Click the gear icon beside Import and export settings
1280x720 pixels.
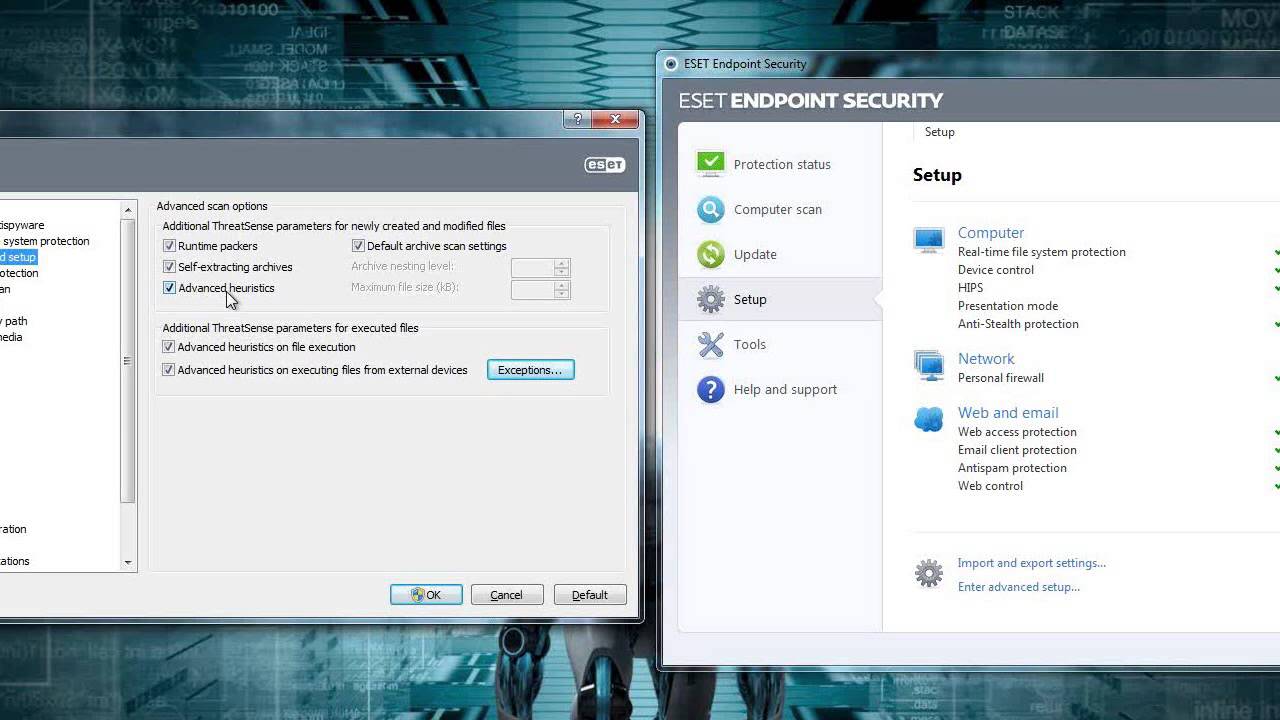pos(929,573)
